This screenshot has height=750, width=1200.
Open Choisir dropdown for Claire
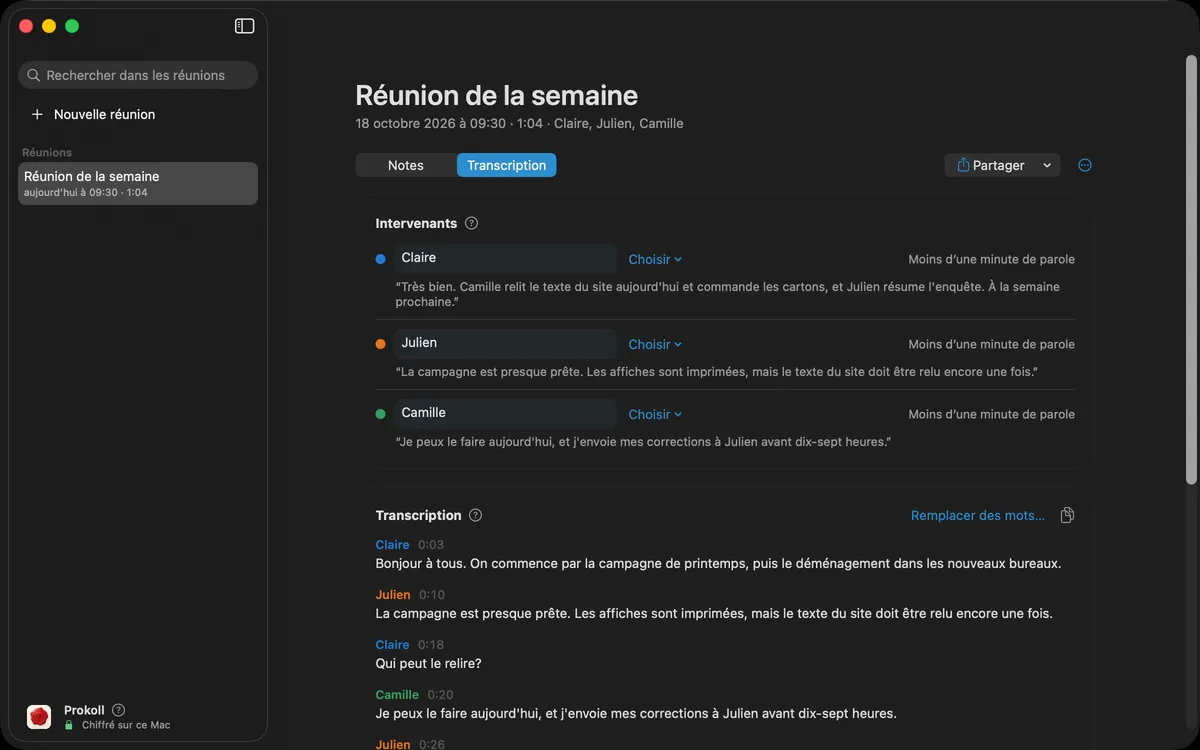[655, 259]
